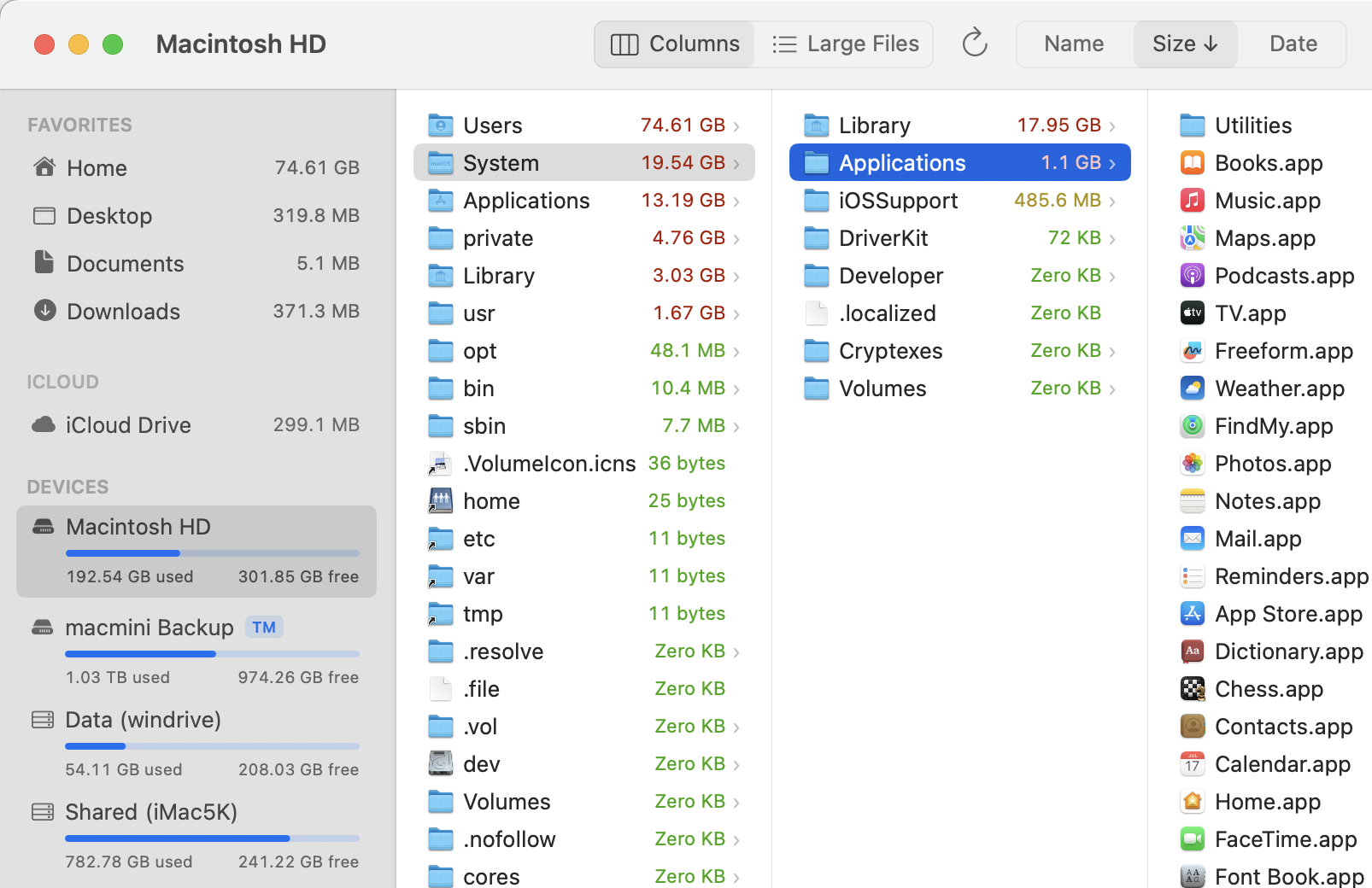Open Documents in Favorites sidebar

point(196,263)
